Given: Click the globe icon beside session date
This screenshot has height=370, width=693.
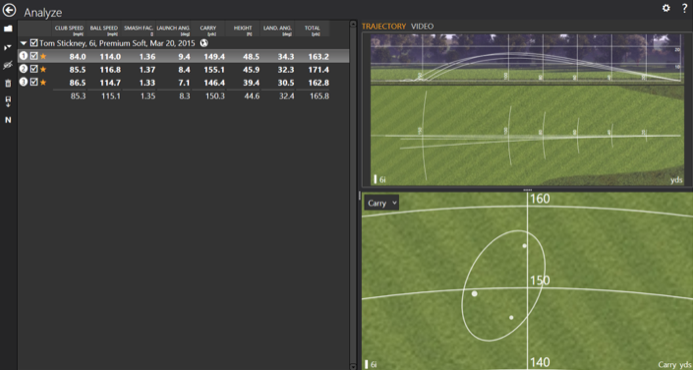Looking at the screenshot, I should pyautogui.click(x=204, y=43).
